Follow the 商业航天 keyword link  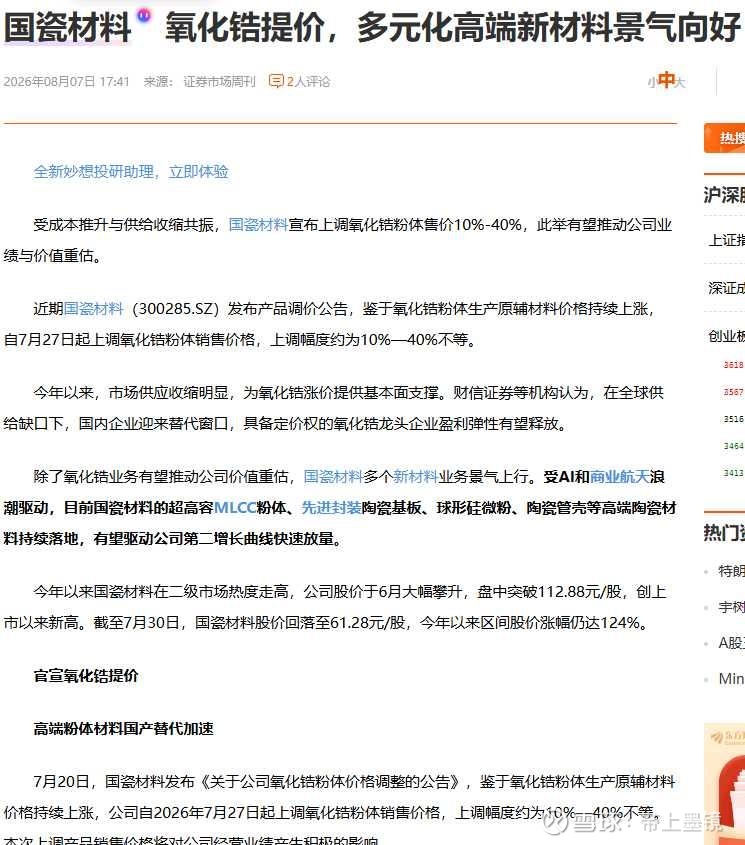[619, 476]
